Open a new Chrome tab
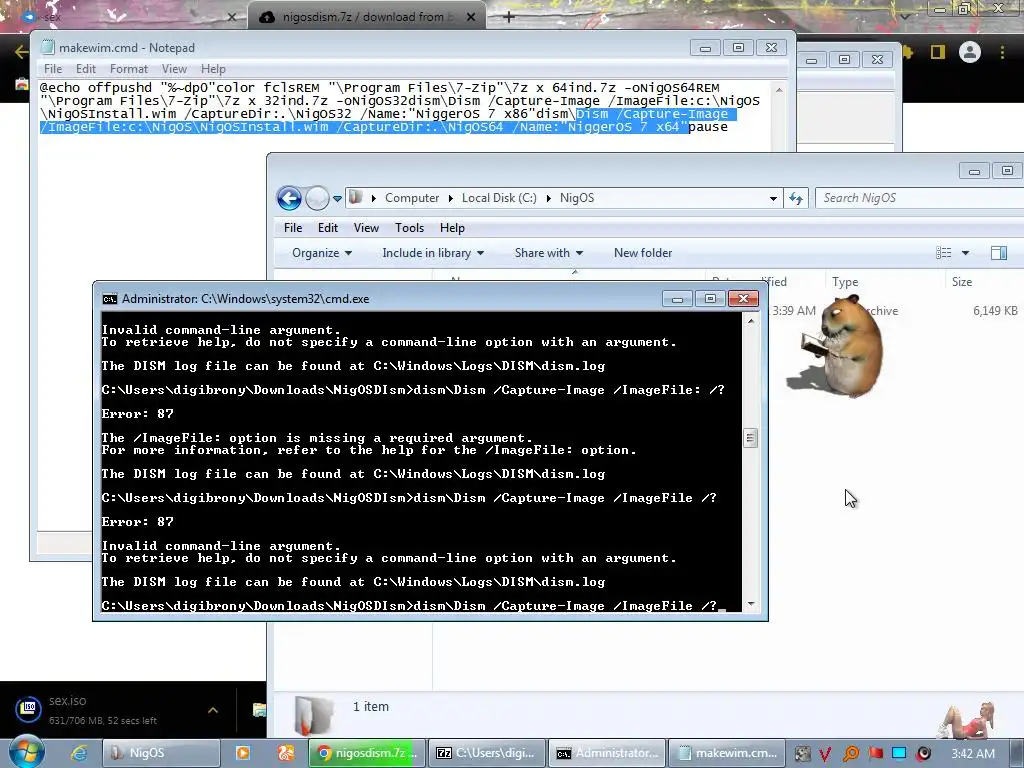The width and height of the screenshot is (1024, 768). pos(509,17)
